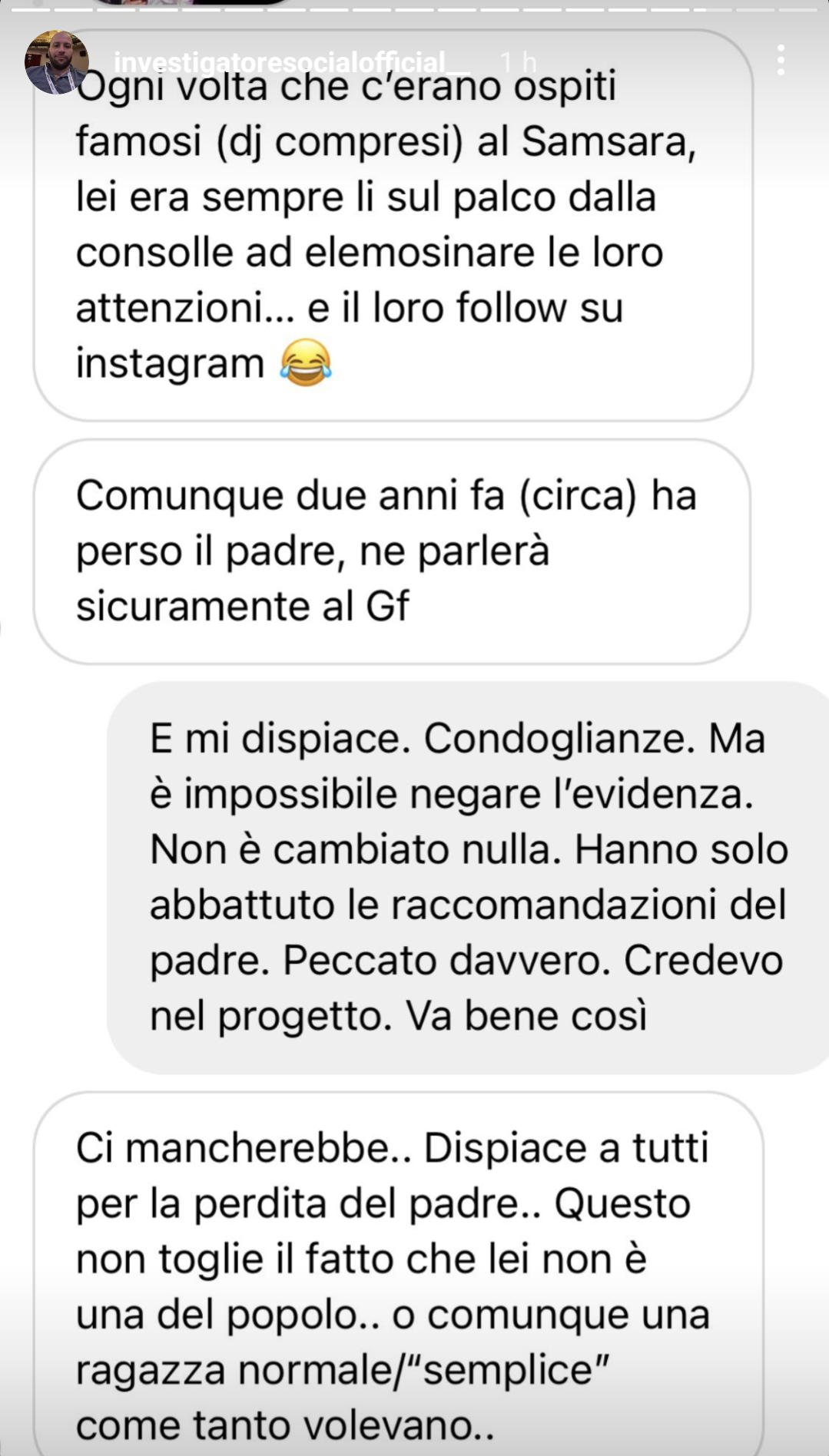The height and width of the screenshot is (1456, 829).
Task: Tap the story author's profile picture
Action: pyautogui.click(x=56, y=62)
